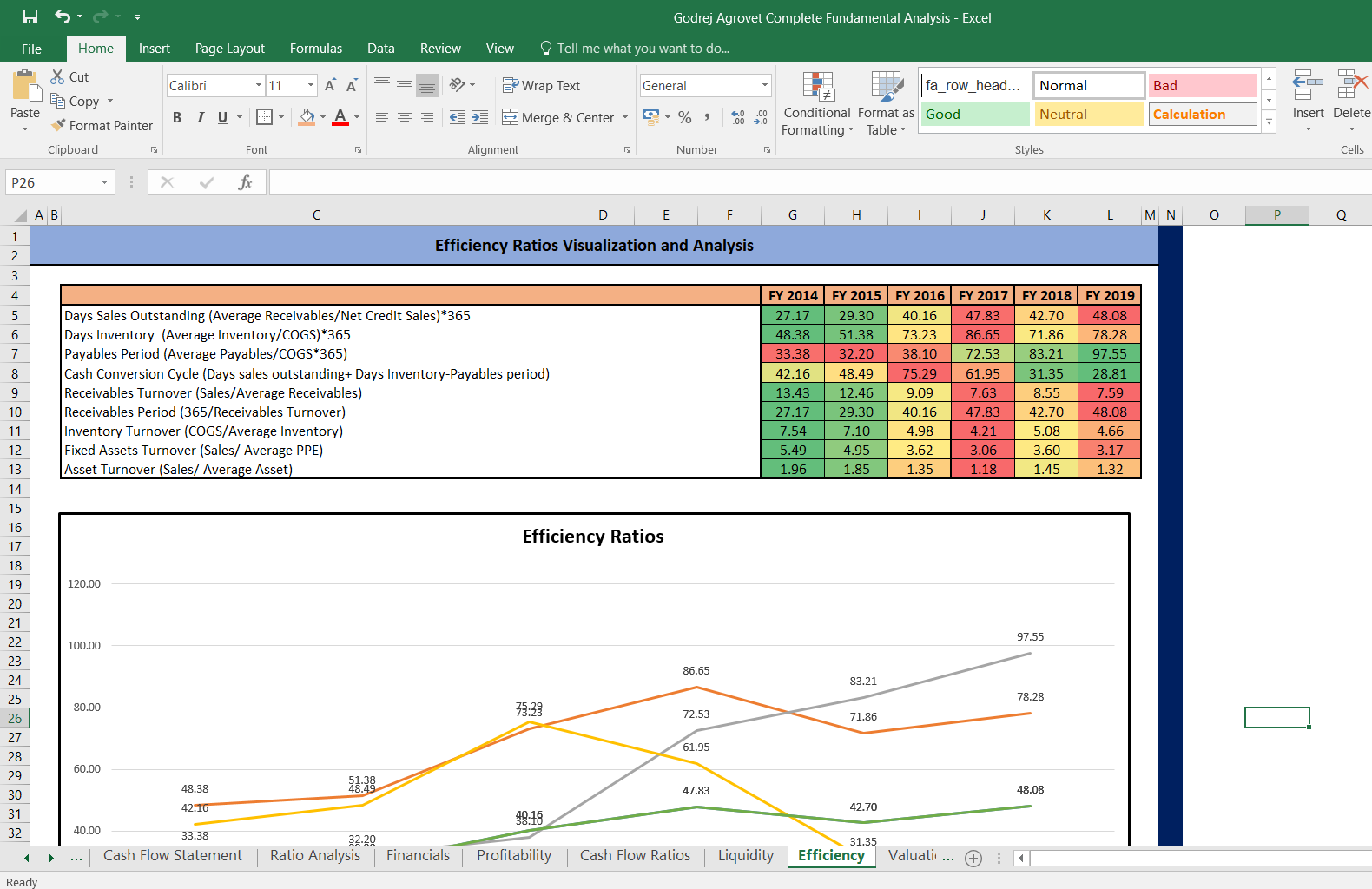Toggle Italic formatting
Image resolution: width=1372 pixels, height=889 pixels.
point(200,117)
